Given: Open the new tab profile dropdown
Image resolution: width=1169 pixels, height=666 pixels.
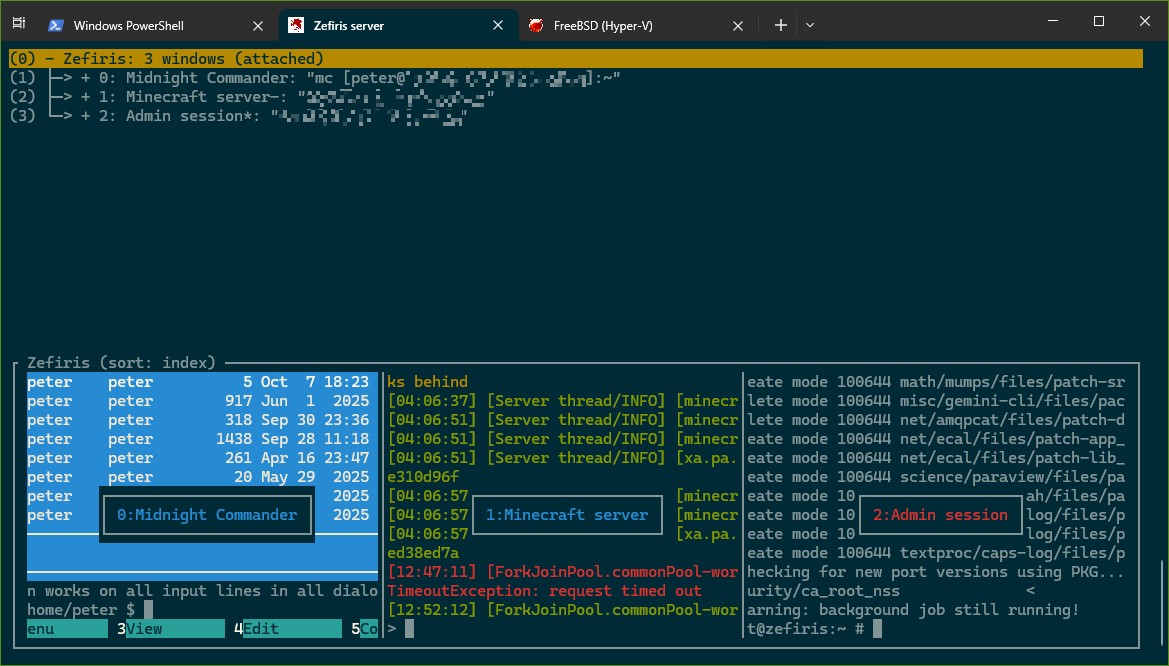Looking at the screenshot, I should 810,25.
